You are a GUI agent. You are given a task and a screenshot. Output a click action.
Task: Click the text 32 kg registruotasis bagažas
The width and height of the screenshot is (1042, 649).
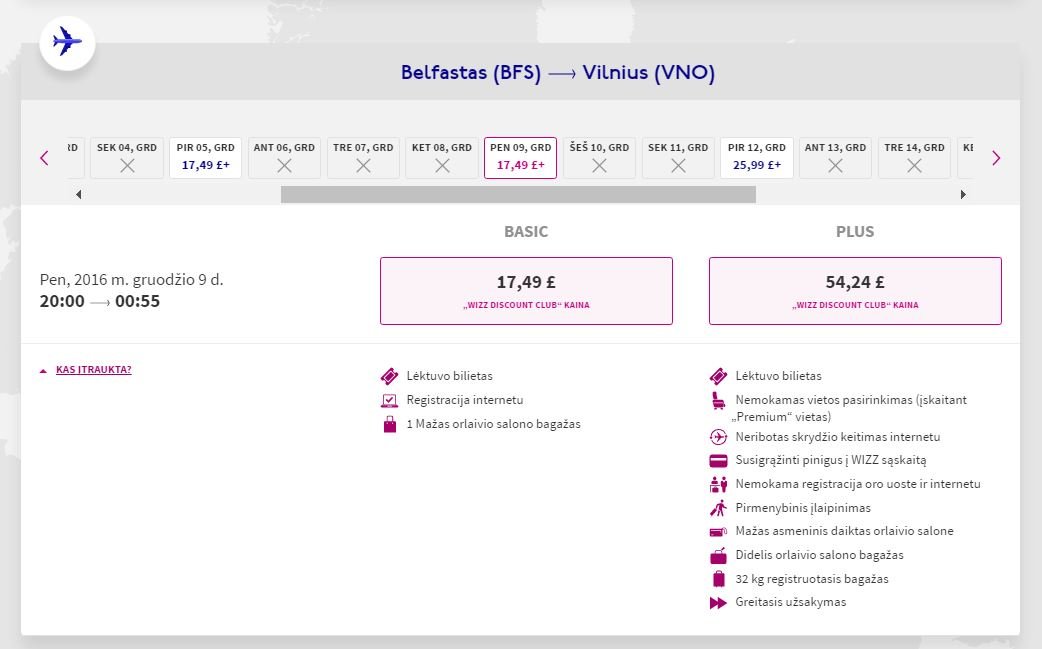(812, 579)
